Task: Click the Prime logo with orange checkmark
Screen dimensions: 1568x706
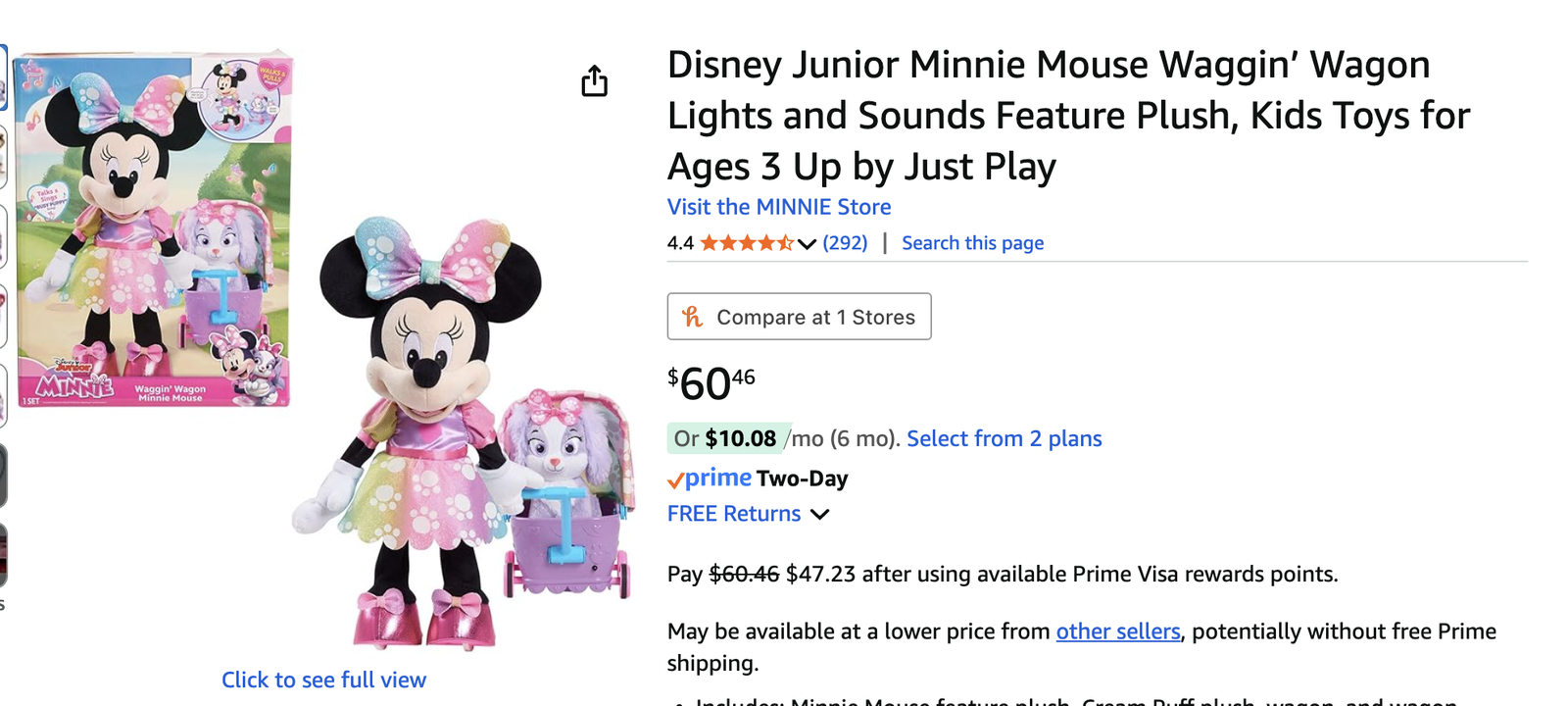Action: (x=709, y=479)
